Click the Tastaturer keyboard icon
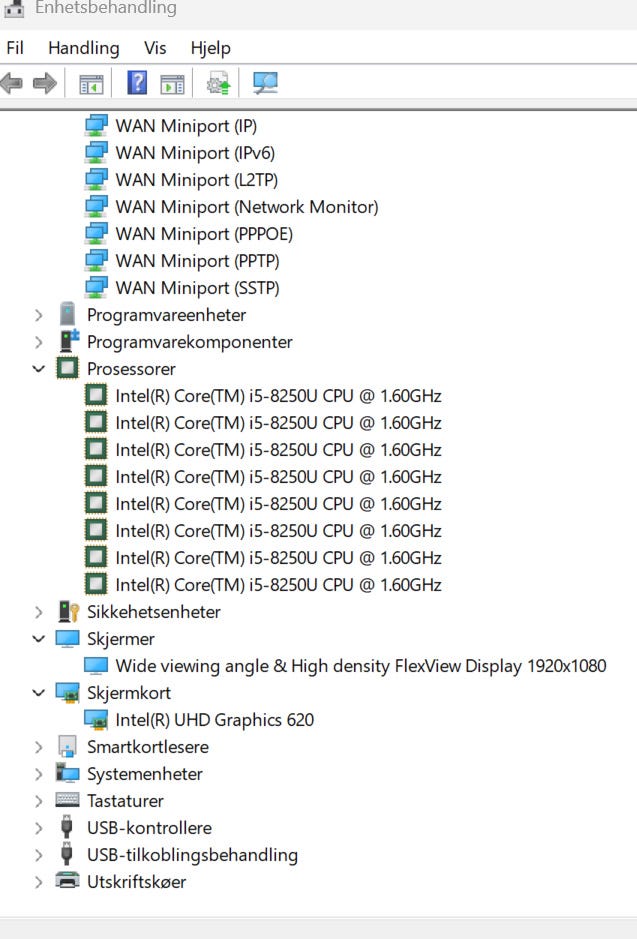 tap(67, 800)
